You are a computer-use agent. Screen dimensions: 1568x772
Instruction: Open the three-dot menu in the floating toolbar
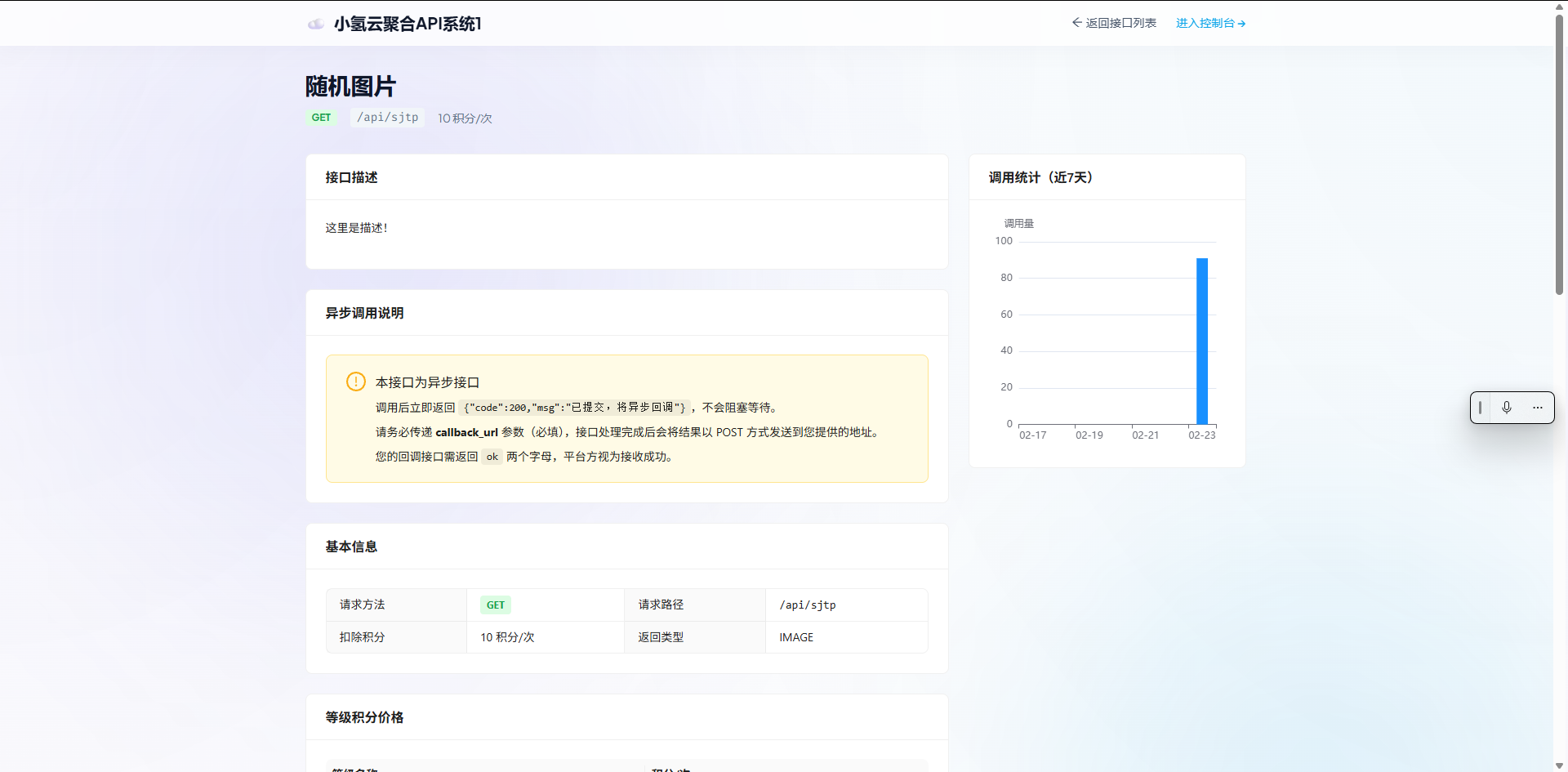coord(1539,408)
